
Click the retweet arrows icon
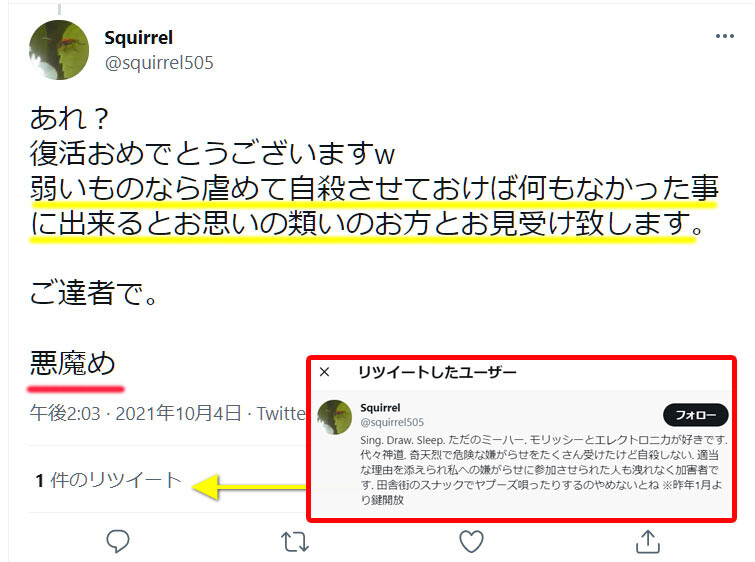click(x=295, y=541)
